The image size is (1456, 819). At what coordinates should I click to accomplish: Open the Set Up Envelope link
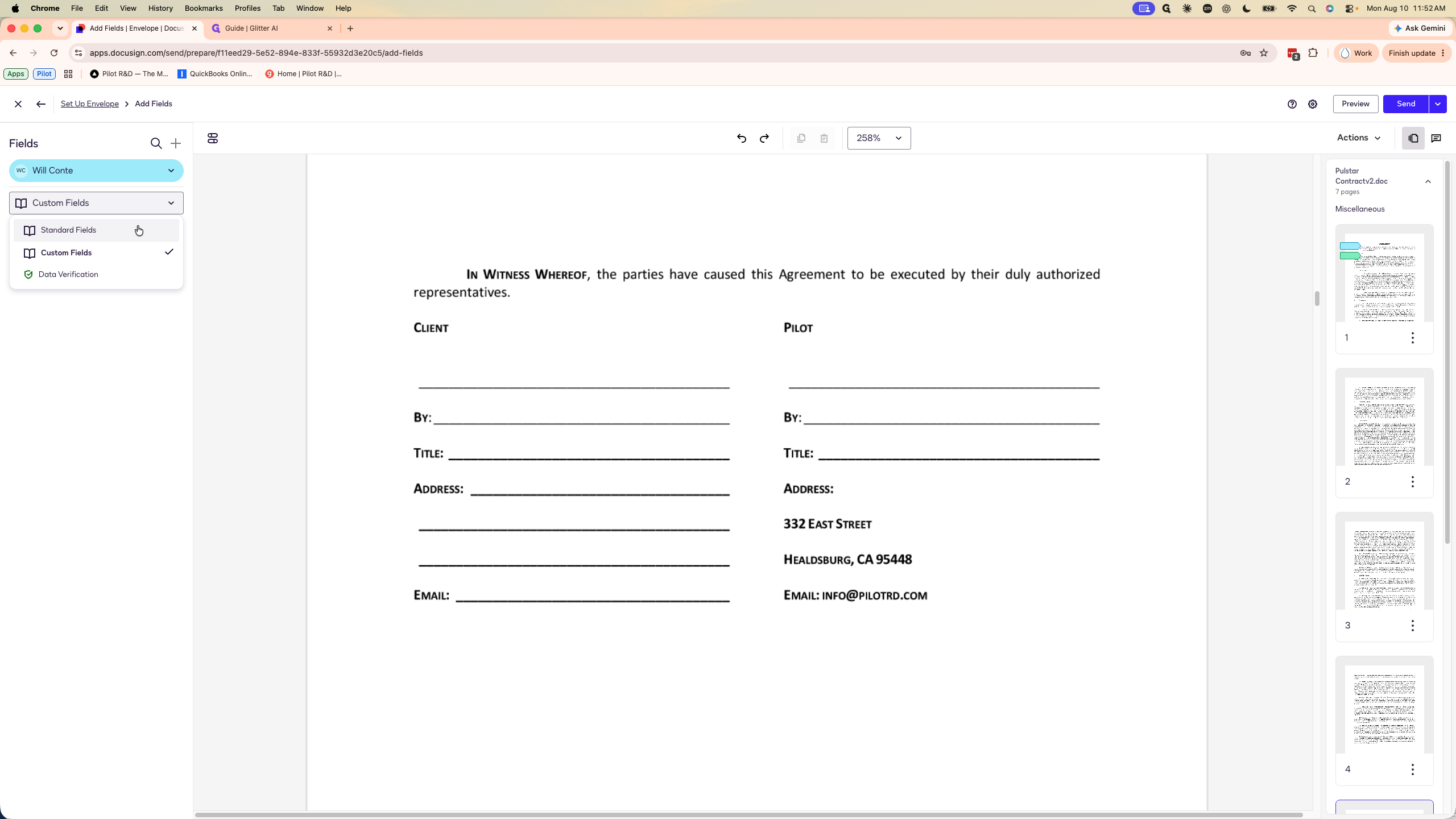click(90, 104)
